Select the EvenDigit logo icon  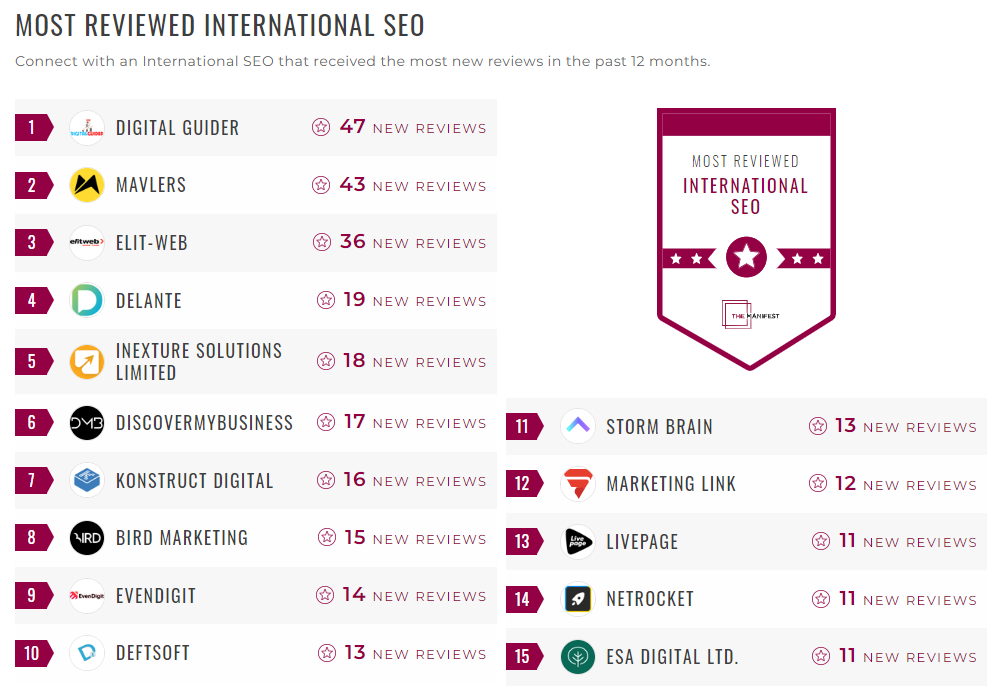tap(87, 595)
